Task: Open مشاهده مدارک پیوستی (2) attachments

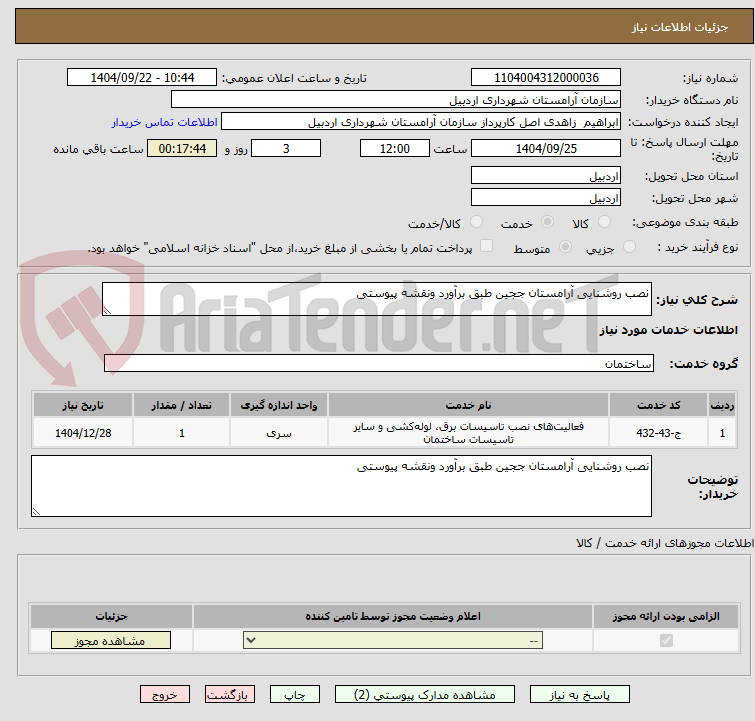Action: 425,695
